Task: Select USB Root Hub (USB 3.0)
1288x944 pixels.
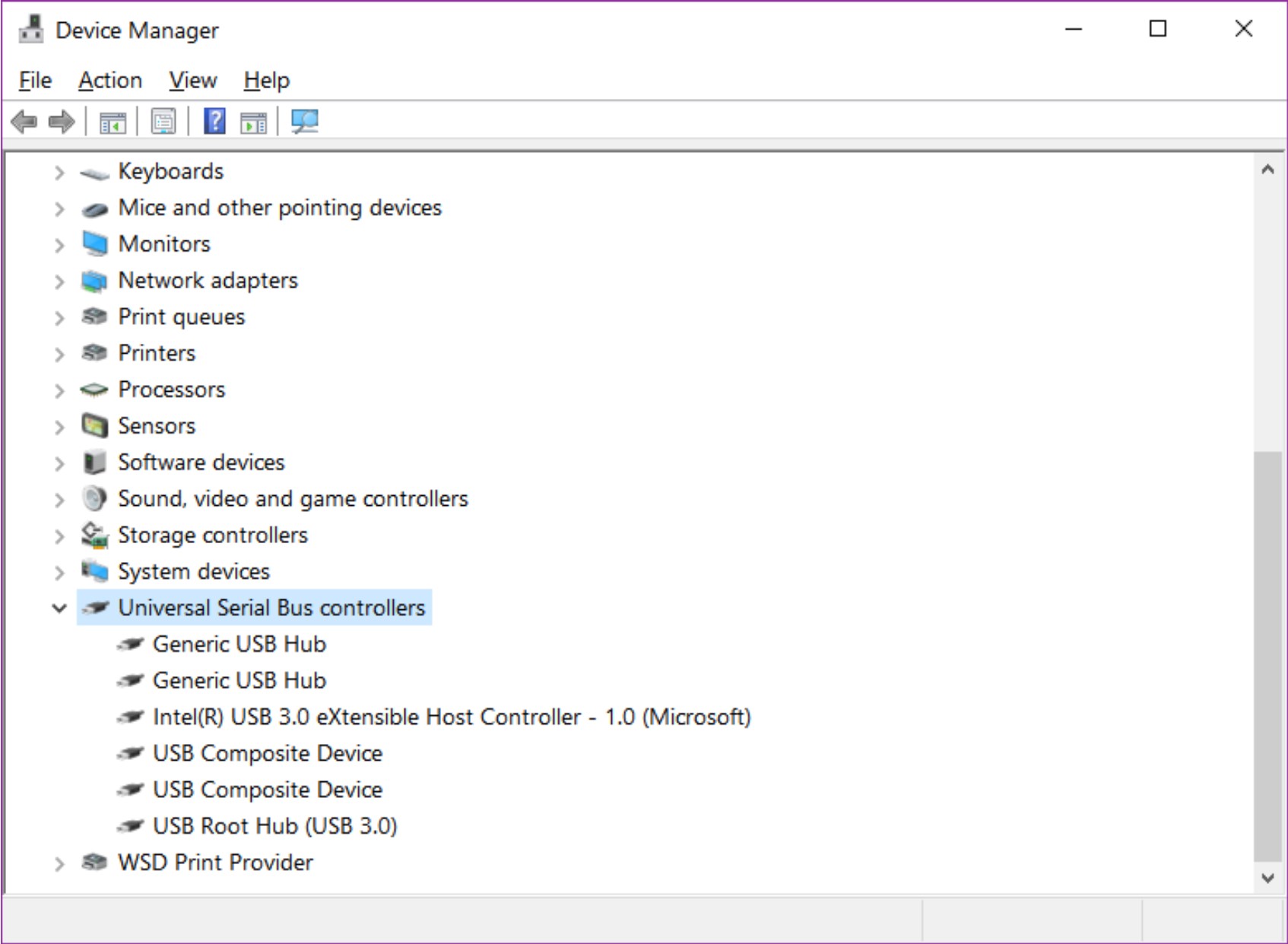Action: (x=274, y=826)
